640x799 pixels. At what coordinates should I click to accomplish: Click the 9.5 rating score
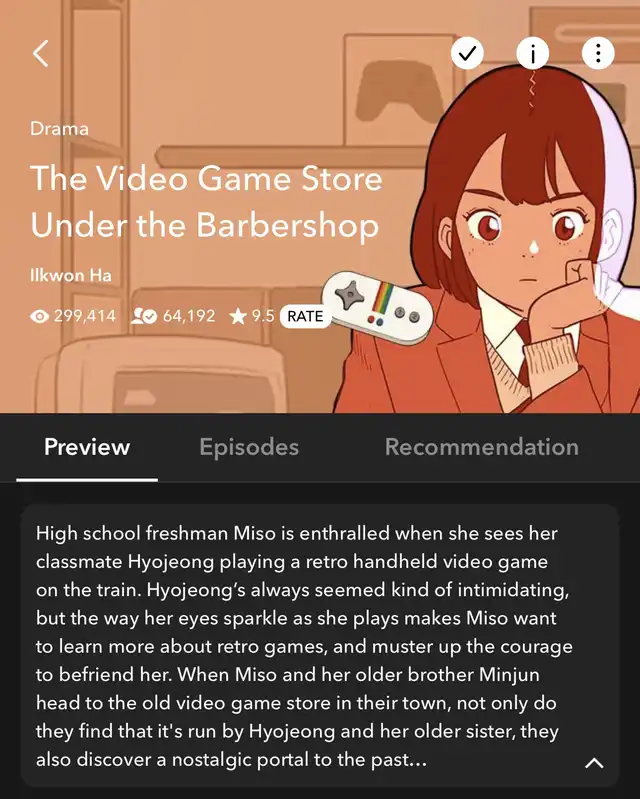pyautogui.click(x=263, y=316)
